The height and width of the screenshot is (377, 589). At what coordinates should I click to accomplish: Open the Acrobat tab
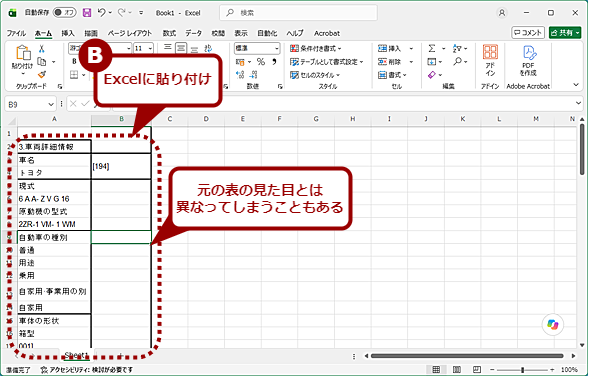tap(327, 33)
